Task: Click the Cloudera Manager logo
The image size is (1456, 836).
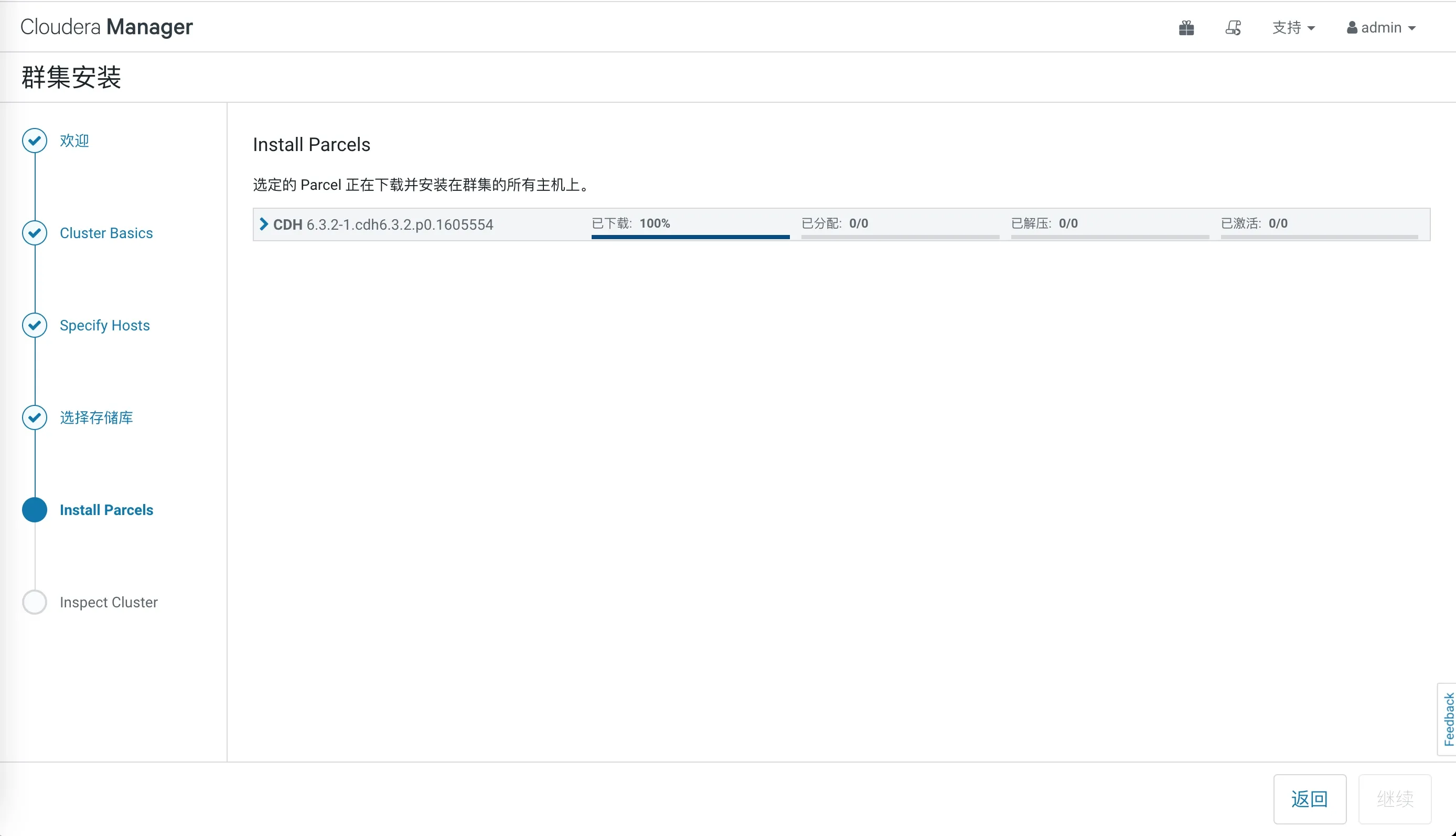Action: point(106,26)
